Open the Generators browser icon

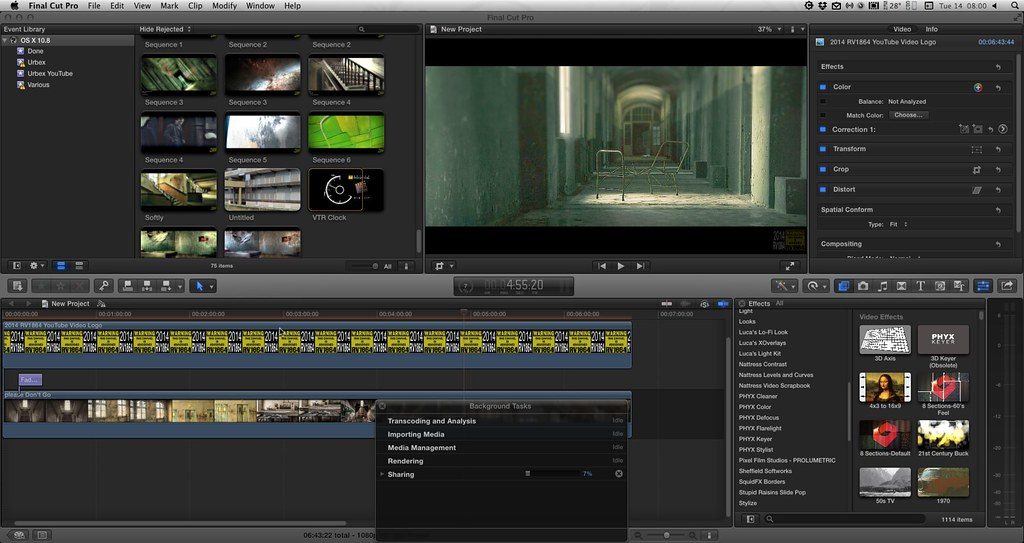tap(940, 286)
